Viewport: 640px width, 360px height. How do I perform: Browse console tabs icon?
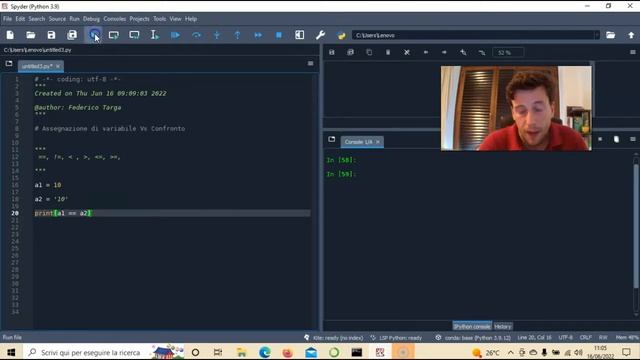pyautogui.click(x=331, y=140)
